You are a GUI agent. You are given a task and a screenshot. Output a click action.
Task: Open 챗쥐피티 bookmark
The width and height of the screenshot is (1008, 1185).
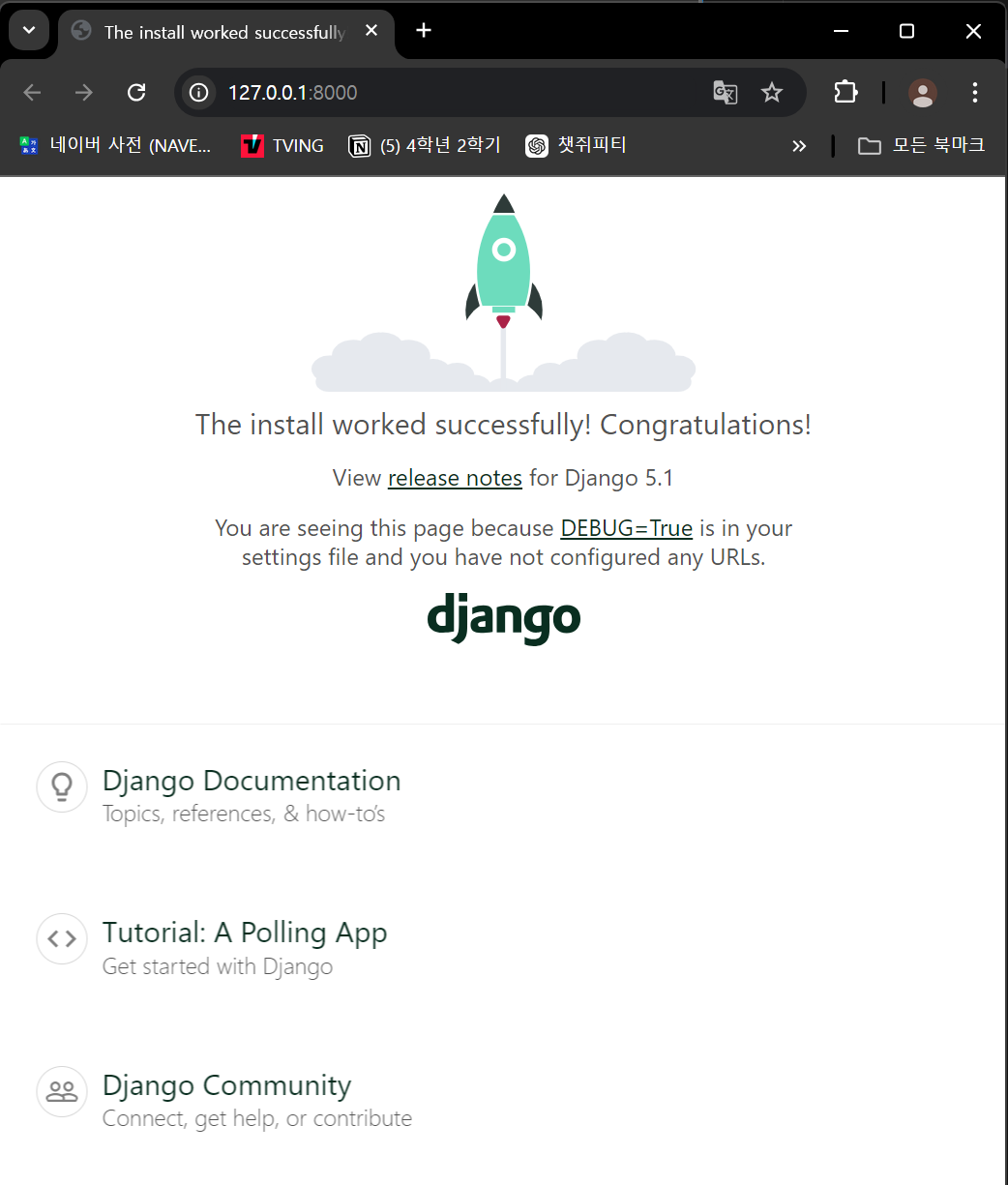click(577, 146)
